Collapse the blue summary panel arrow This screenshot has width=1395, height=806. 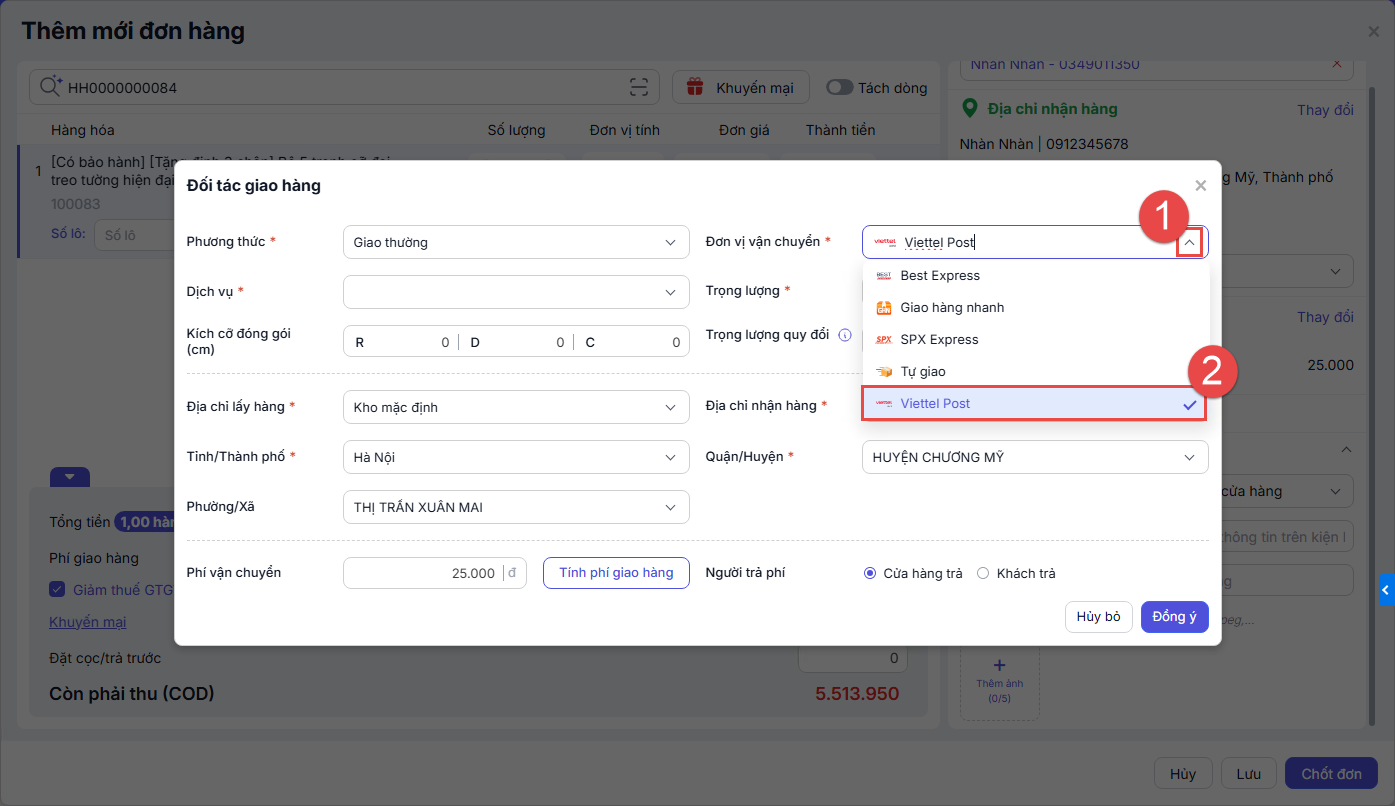point(70,477)
